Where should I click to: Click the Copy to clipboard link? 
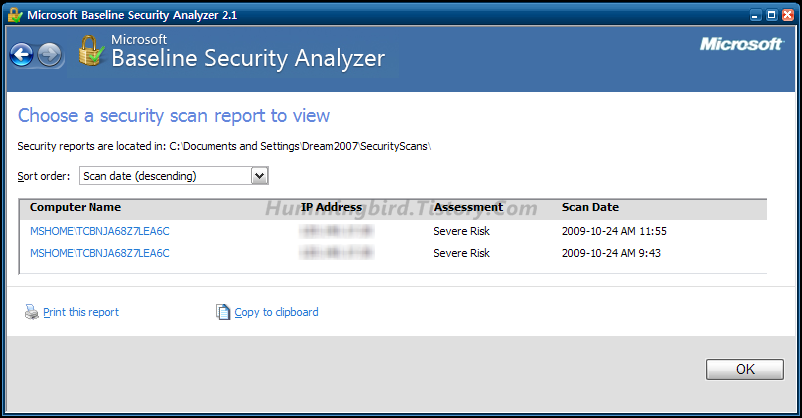point(276,312)
